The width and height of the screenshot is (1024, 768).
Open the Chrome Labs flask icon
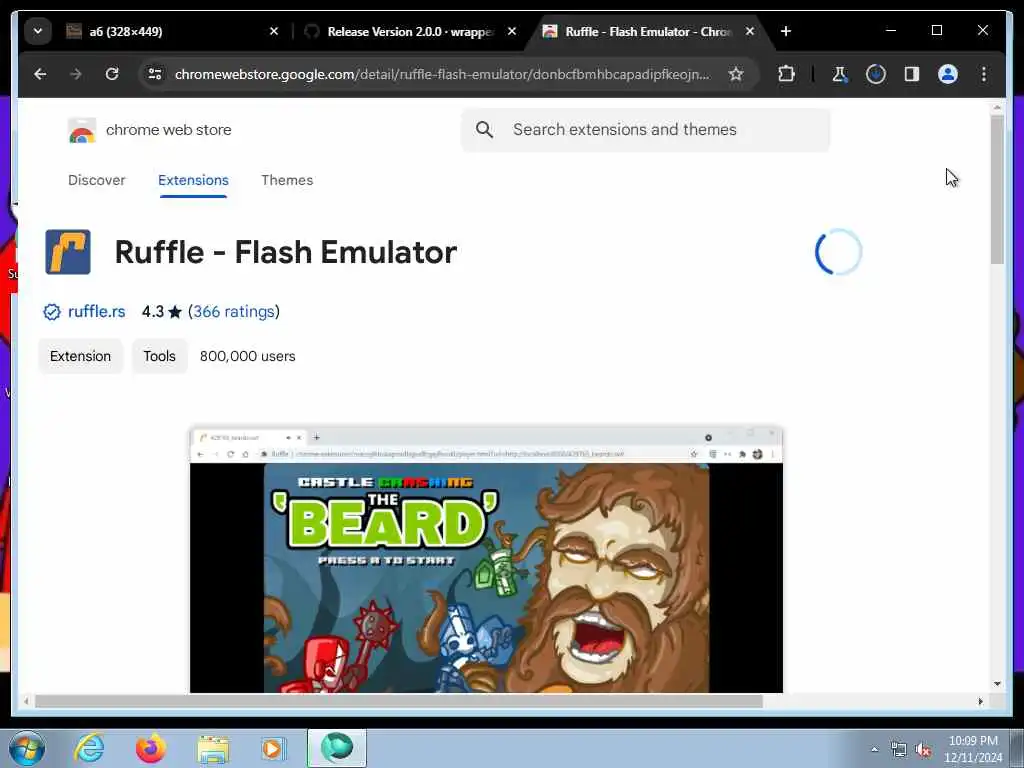(839, 74)
